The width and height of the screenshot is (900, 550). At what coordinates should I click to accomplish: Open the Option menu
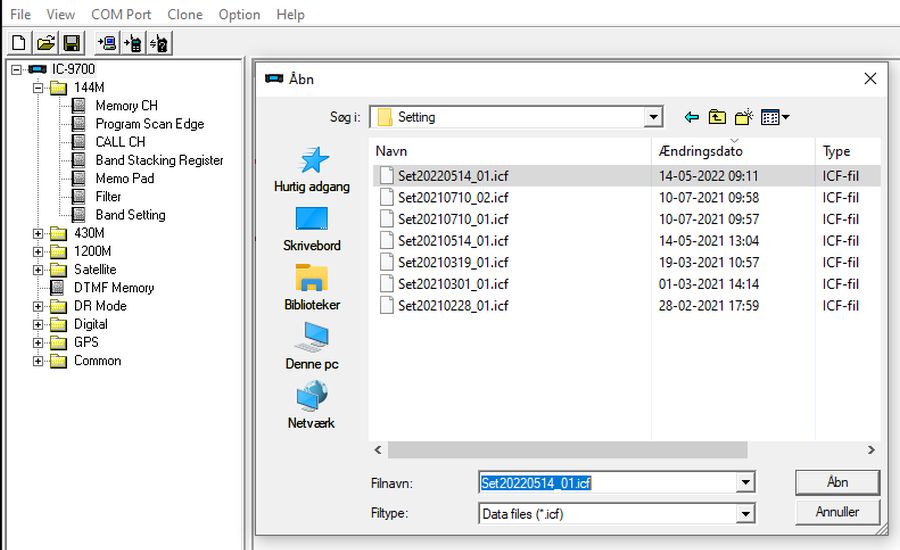click(x=239, y=14)
